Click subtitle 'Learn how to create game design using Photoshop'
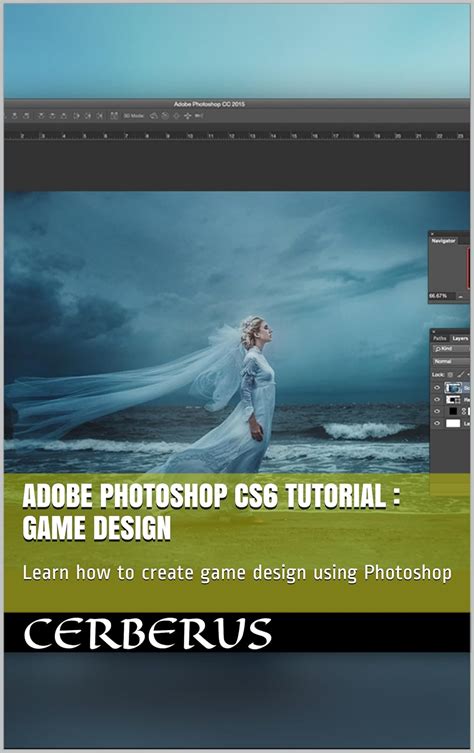474x753 pixels. click(237, 573)
